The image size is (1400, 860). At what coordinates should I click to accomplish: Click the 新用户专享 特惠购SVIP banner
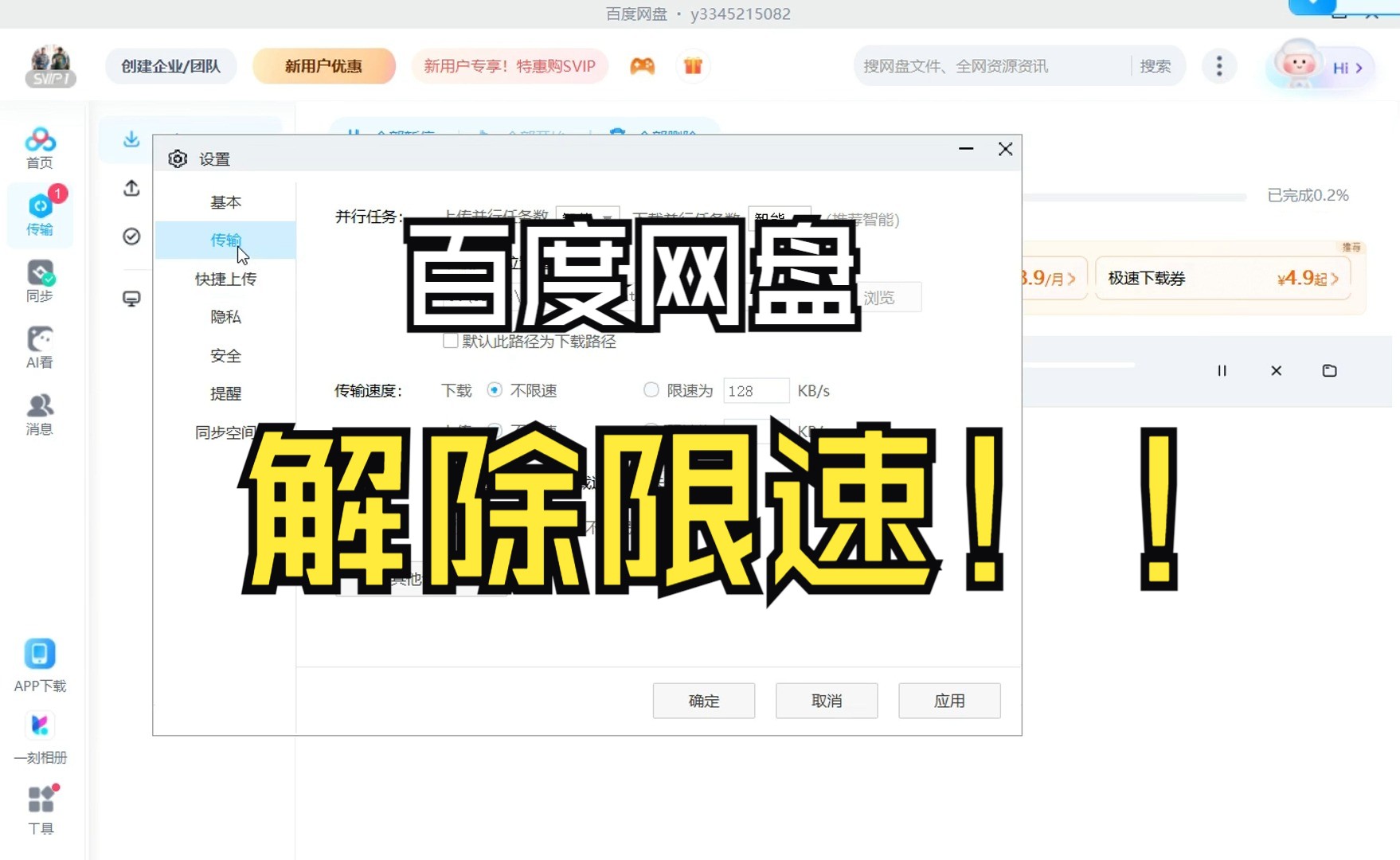pos(510,66)
